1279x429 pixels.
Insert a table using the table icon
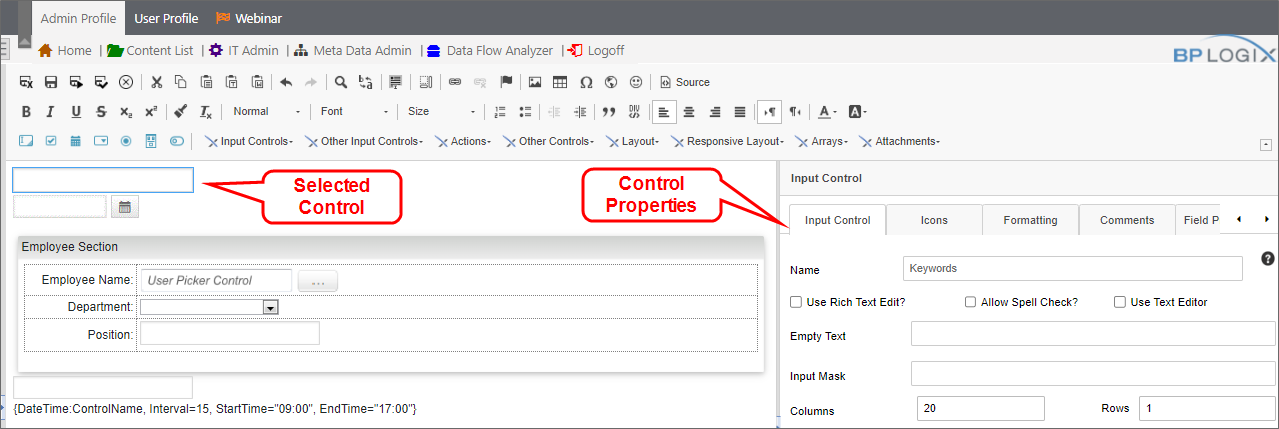point(560,82)
